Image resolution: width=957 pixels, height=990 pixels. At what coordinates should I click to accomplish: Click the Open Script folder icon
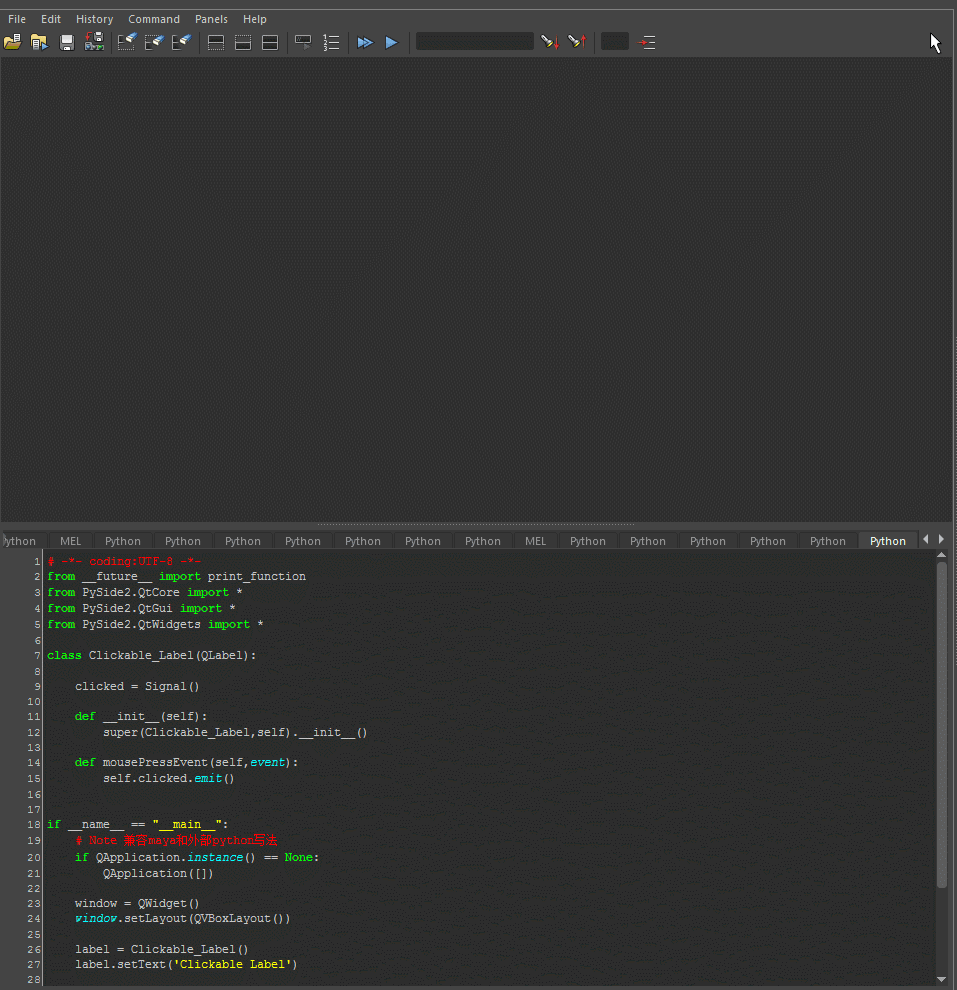coord(12,42)
